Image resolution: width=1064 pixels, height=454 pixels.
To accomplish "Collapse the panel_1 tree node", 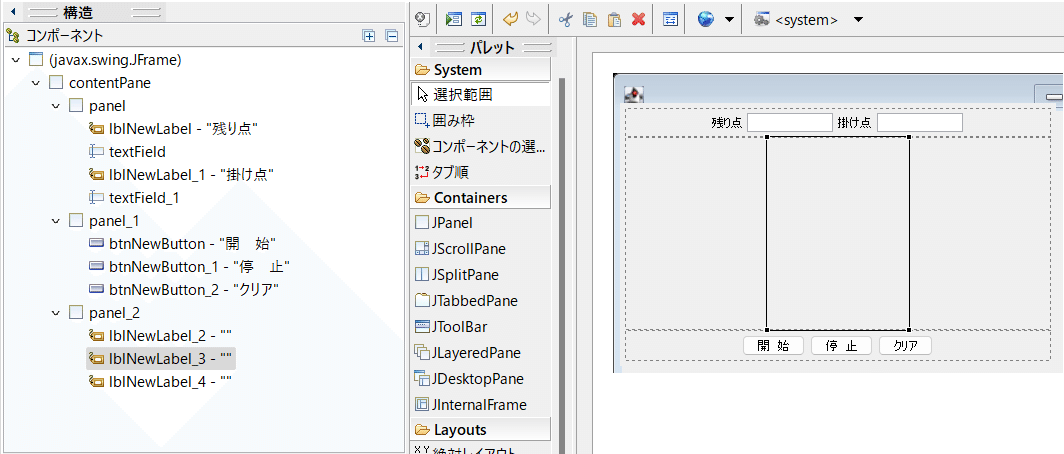I will (56, 221).
